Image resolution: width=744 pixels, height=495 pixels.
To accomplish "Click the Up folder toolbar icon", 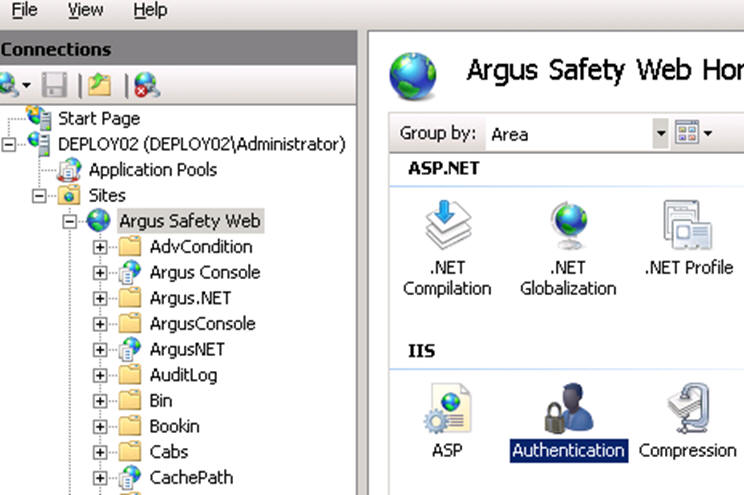I will pyautogui.click(x=99, y=85).
